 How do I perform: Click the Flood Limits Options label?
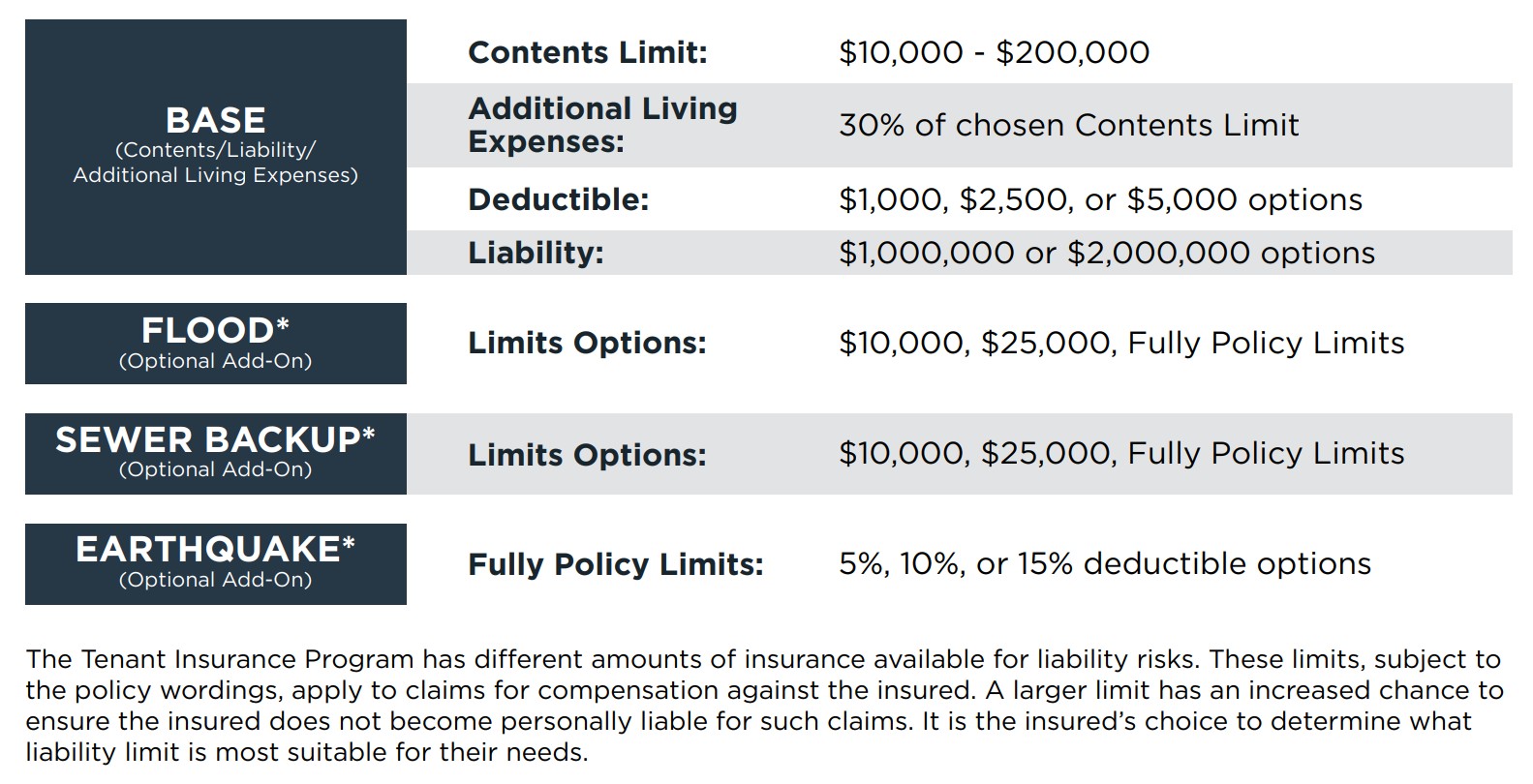[588, 343]
